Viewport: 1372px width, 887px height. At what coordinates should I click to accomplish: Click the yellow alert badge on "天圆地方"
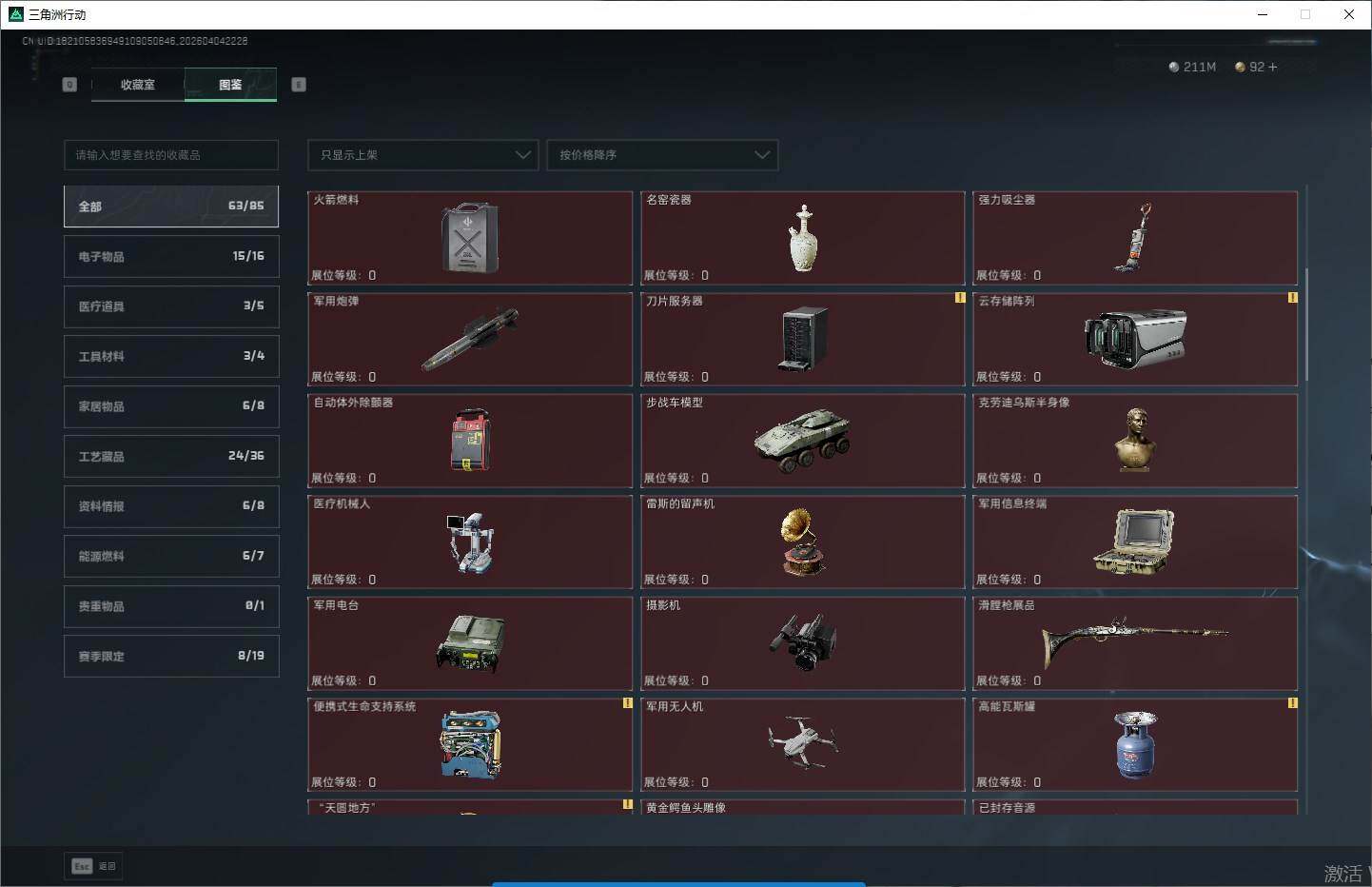pyautogui.click(x=627, y=804)
